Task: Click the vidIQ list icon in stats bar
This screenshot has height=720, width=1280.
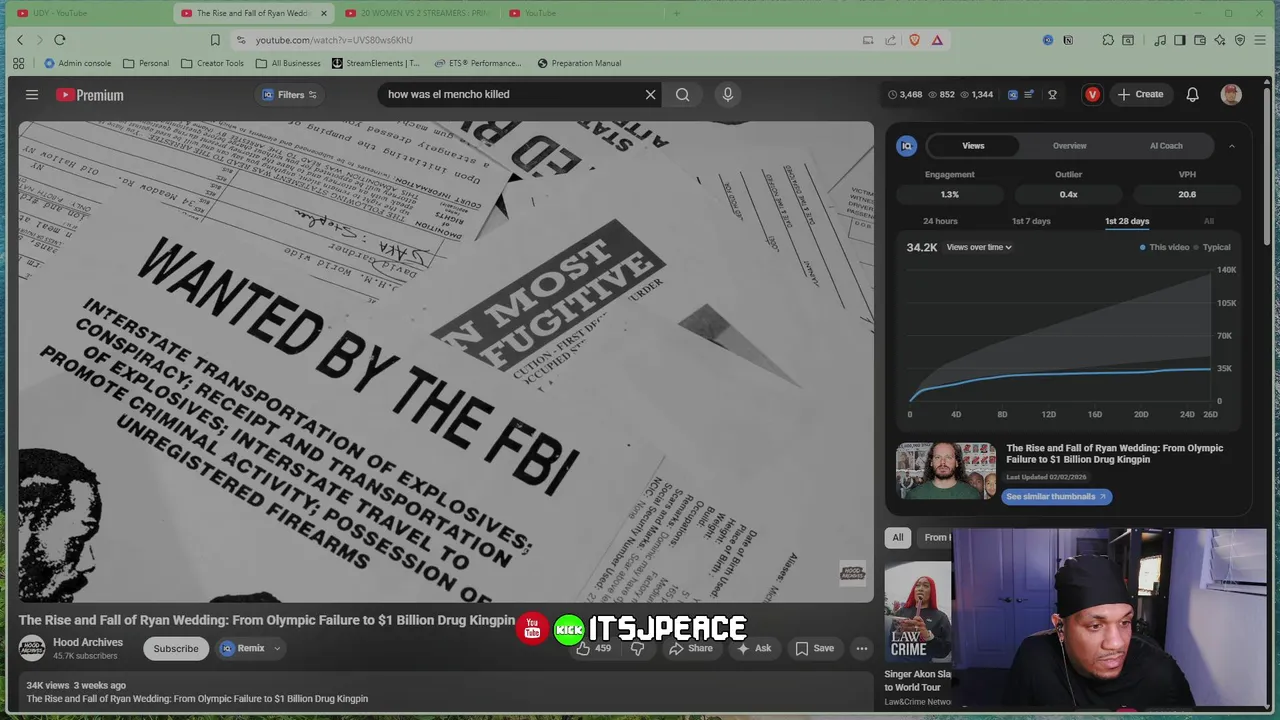Action: [1028, 94]
